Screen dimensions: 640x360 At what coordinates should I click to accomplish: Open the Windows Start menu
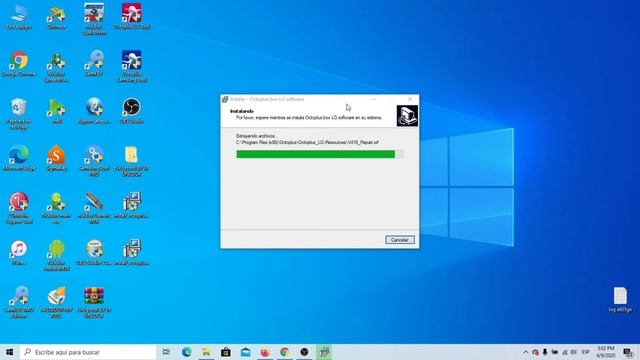[9, 352]
